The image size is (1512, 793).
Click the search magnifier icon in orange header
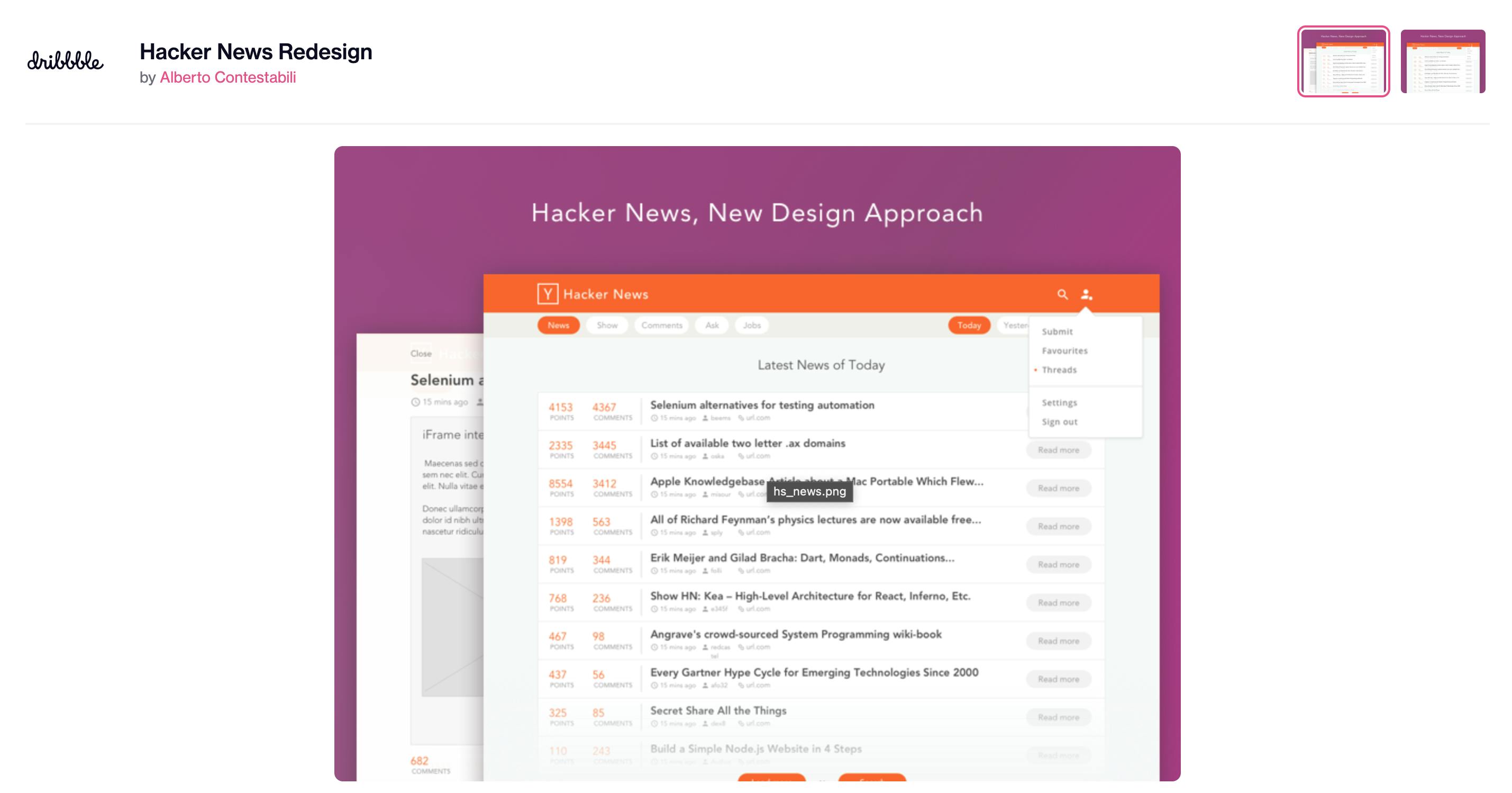point(1062,294)
